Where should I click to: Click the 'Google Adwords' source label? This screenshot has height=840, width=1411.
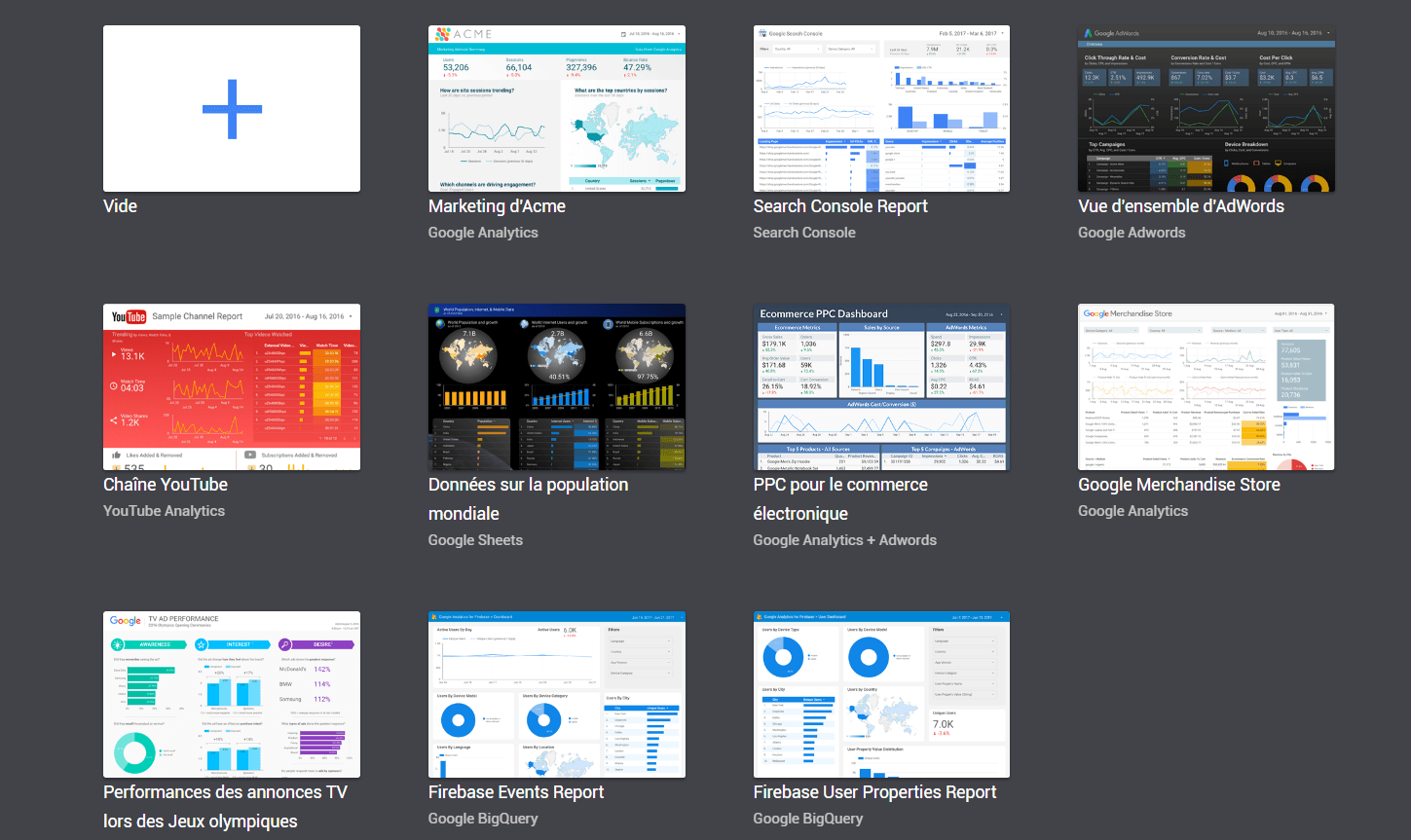(1132, 233)
